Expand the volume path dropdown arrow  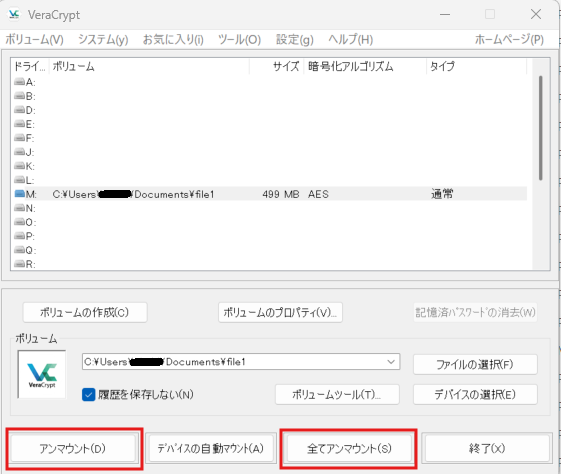tap(391, 362)
